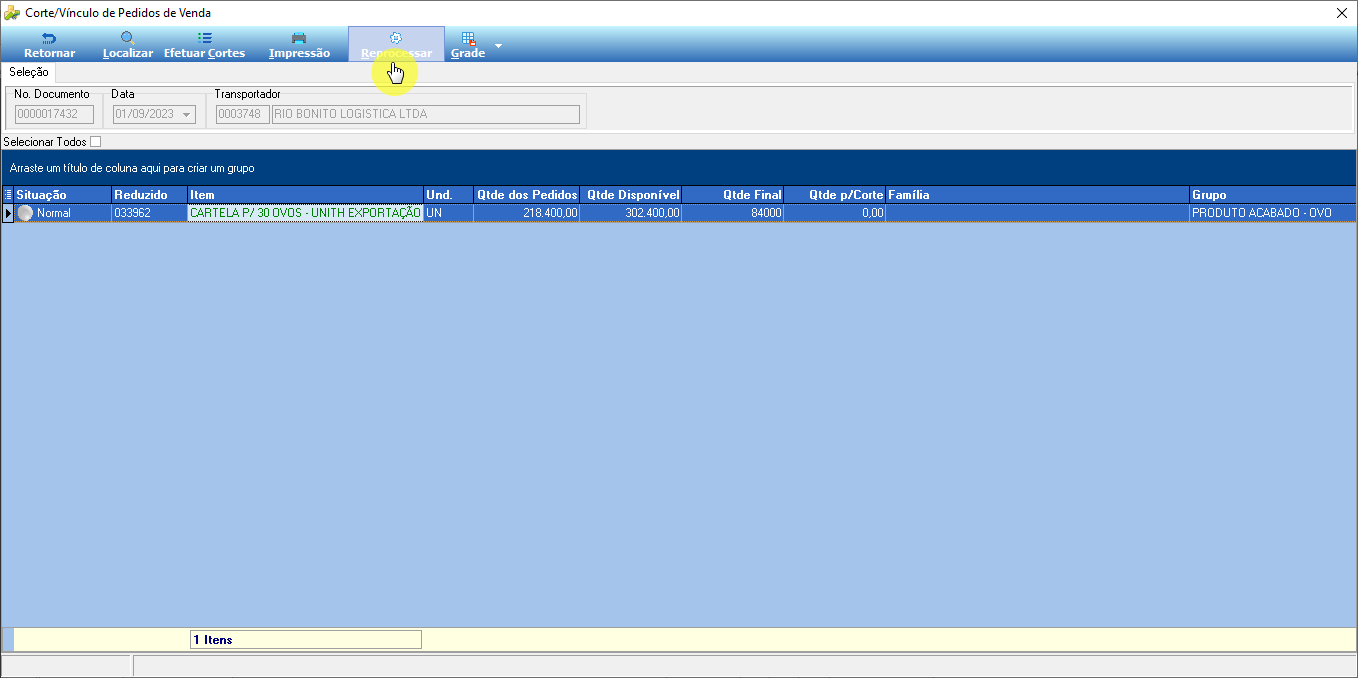The height and width of the screenshot is (678, 1358).
Task: Click the application icon in title bar
Action: [x=12, y=13]
